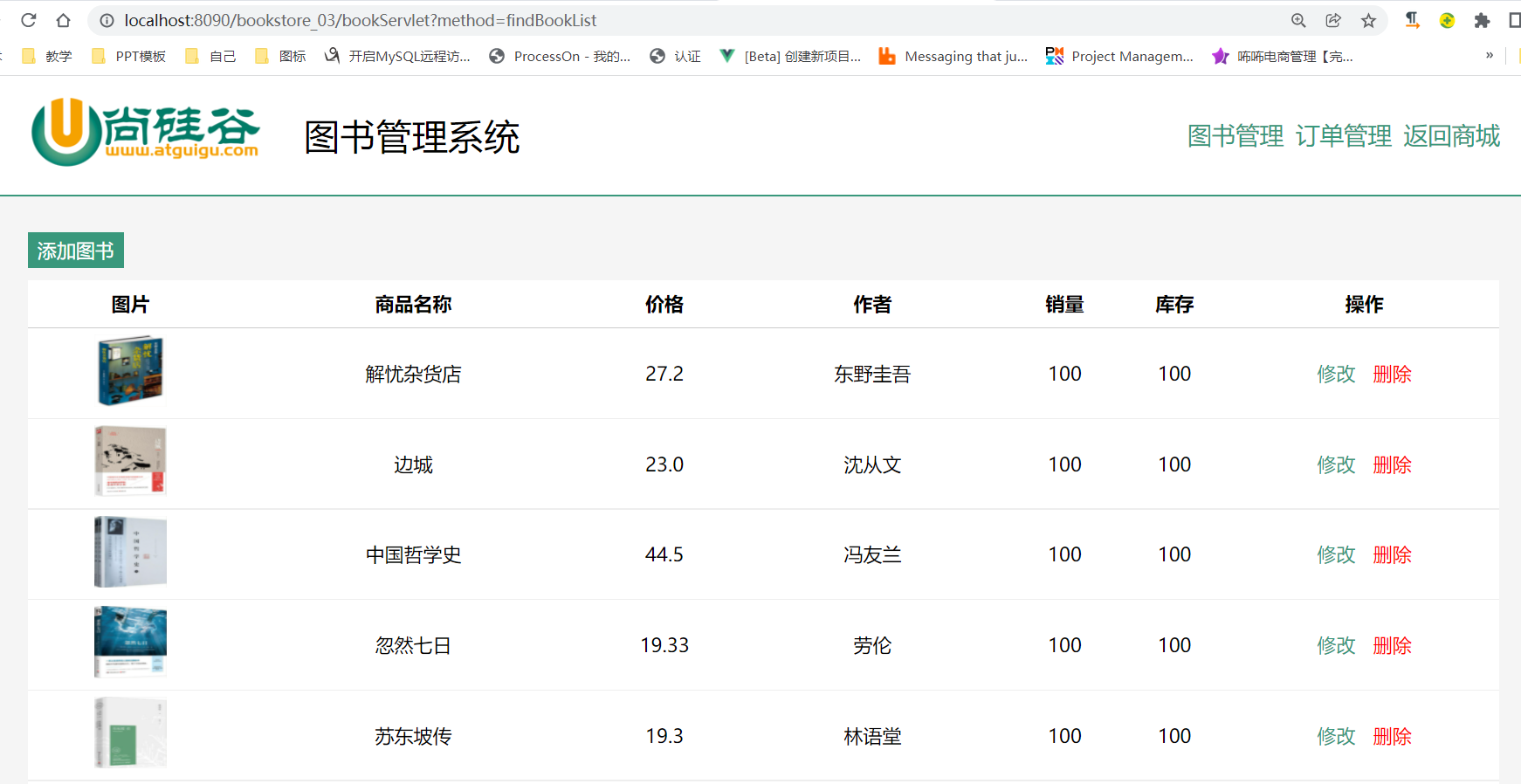Click the 添加图书 button
1521x784 pixels.
pos(76,251)
